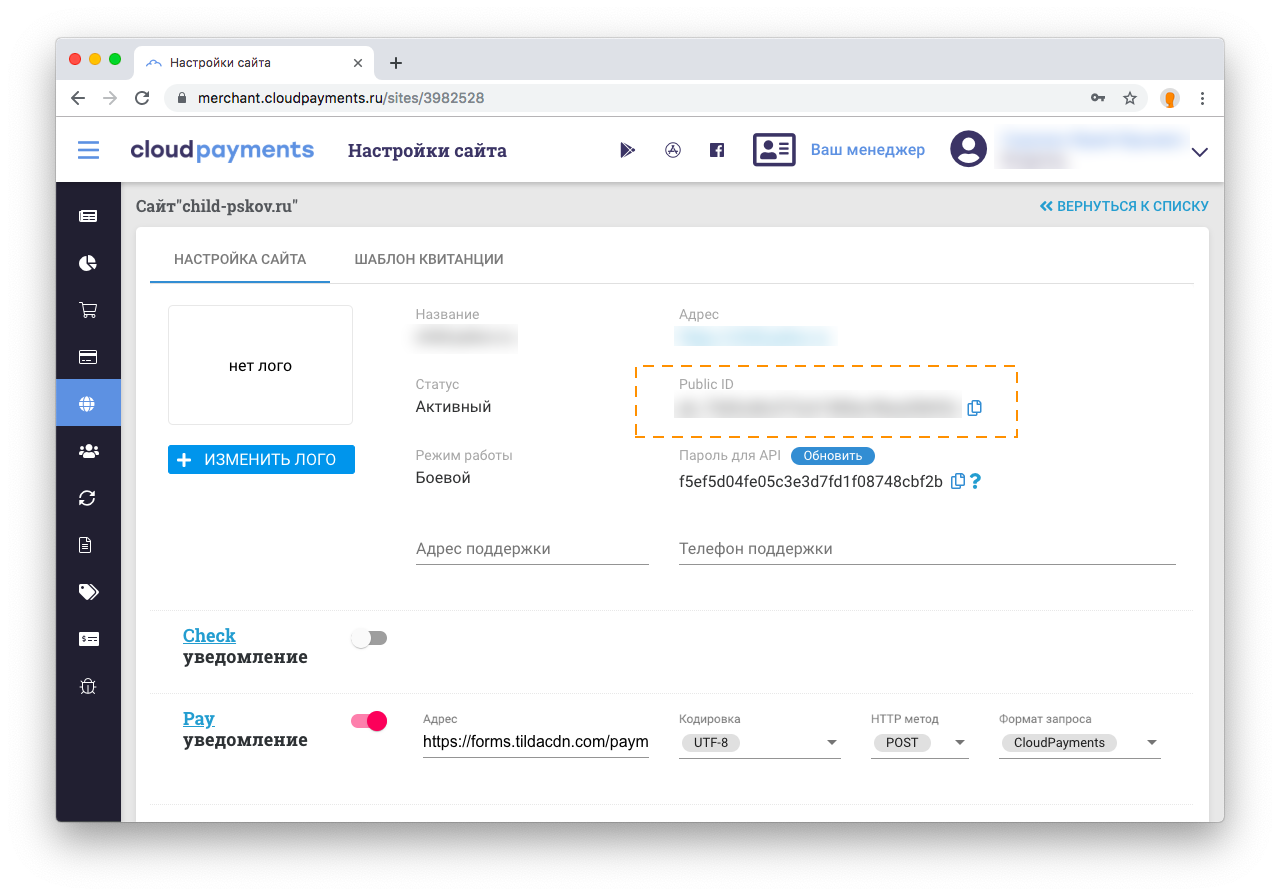Image resolution: width=1280 pixels, height=896 pixels.
Task: Open the hamburger menu in the header
Action: [x=89, y=150]
